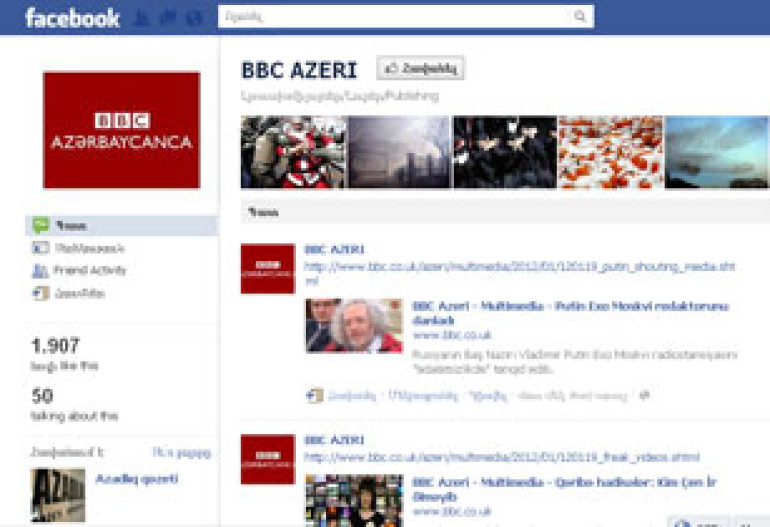Viewport: 770px width, 527px height.
Task: Click the see all link in Likes section
Action: click(x=182, y=452)
